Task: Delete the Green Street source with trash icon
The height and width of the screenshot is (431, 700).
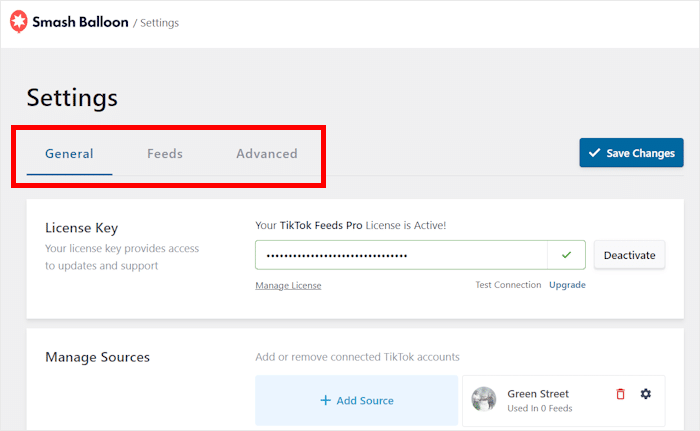Action: [x=620, y=394]
